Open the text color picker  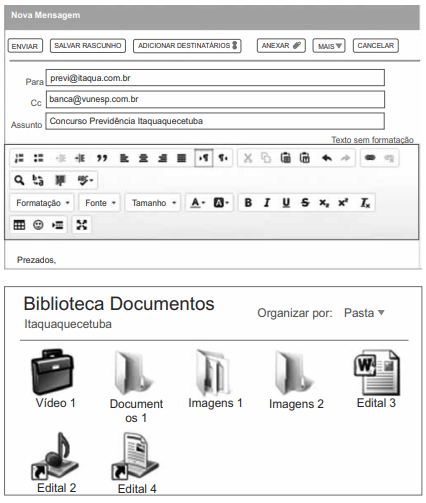point(197,203)
